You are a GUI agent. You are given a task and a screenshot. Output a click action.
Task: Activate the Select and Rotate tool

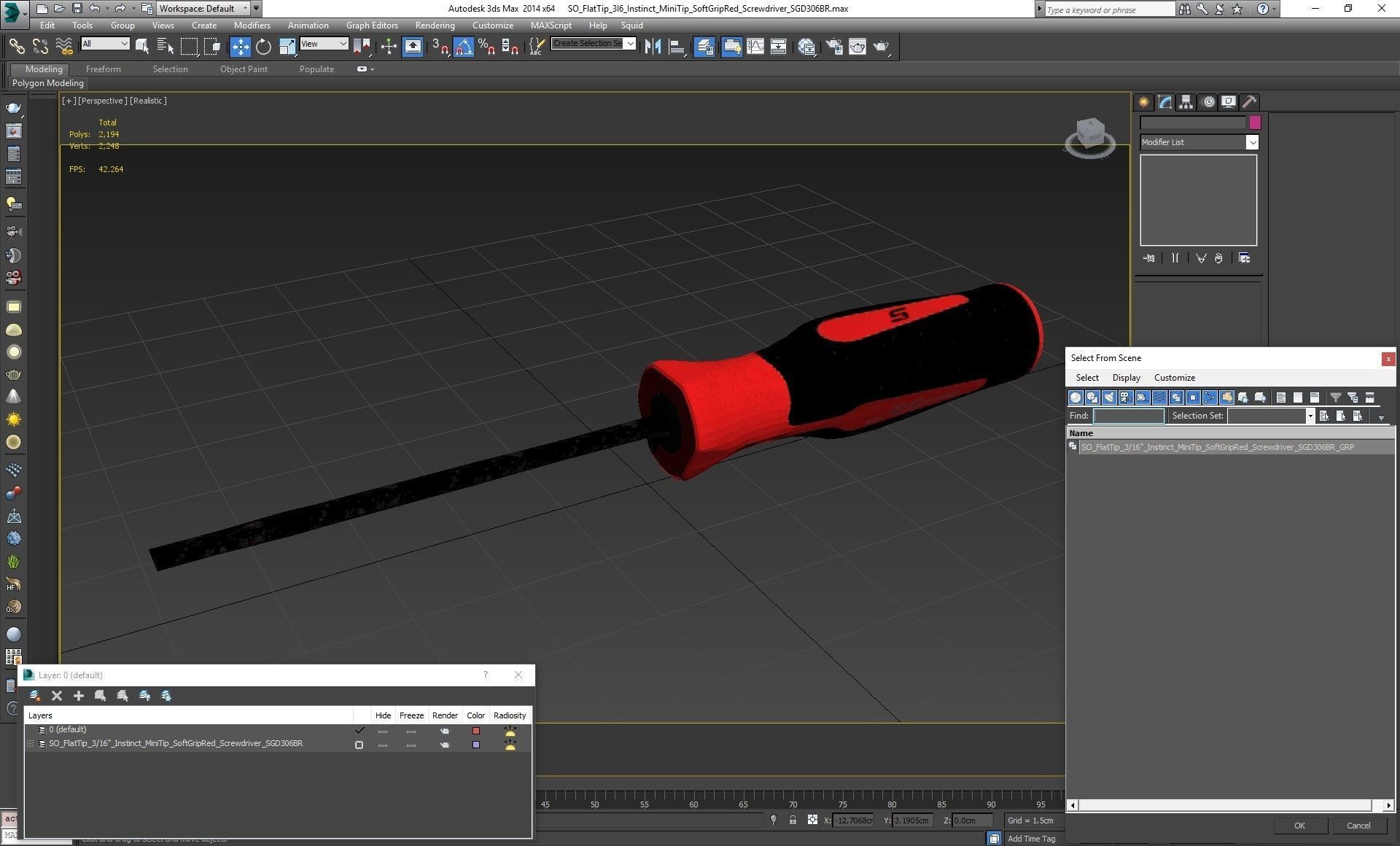click(263, 47)
